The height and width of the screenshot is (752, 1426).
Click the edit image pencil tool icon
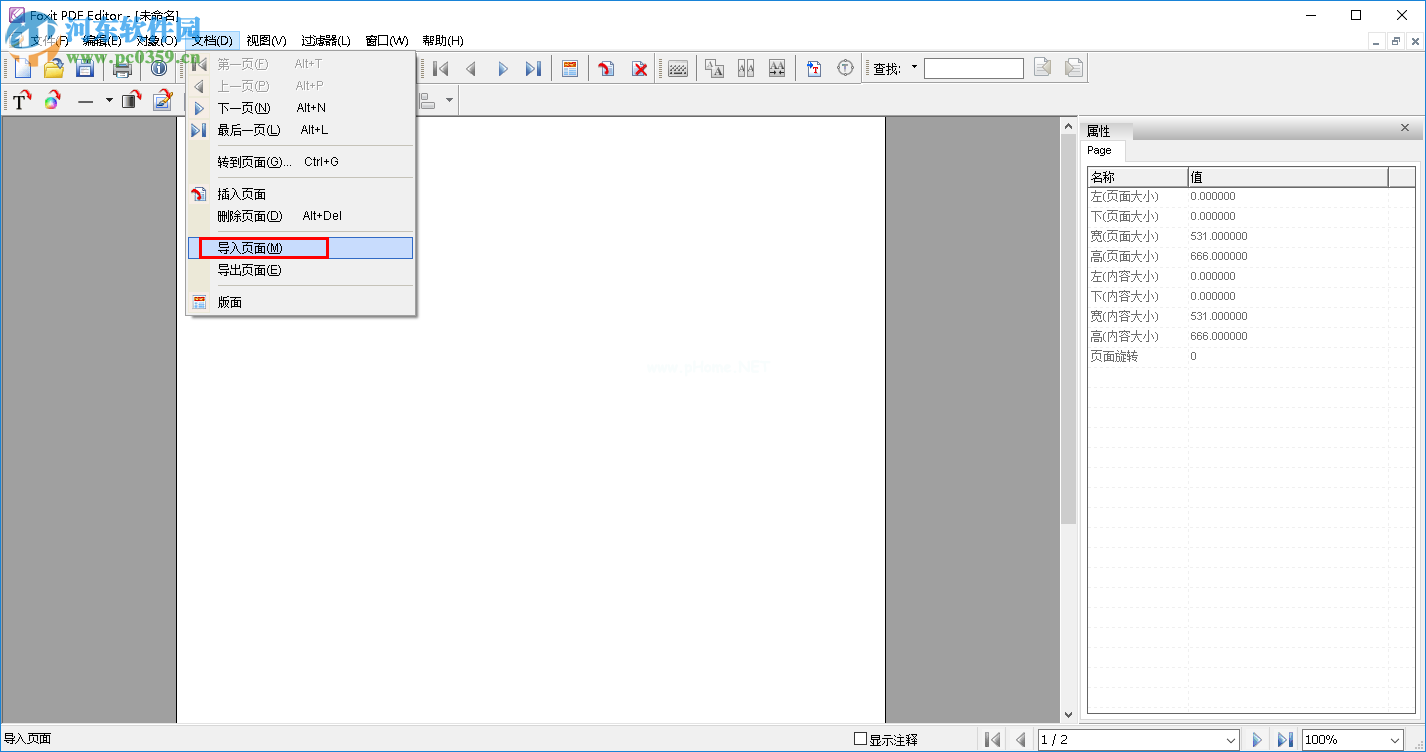tap(162, 100)
